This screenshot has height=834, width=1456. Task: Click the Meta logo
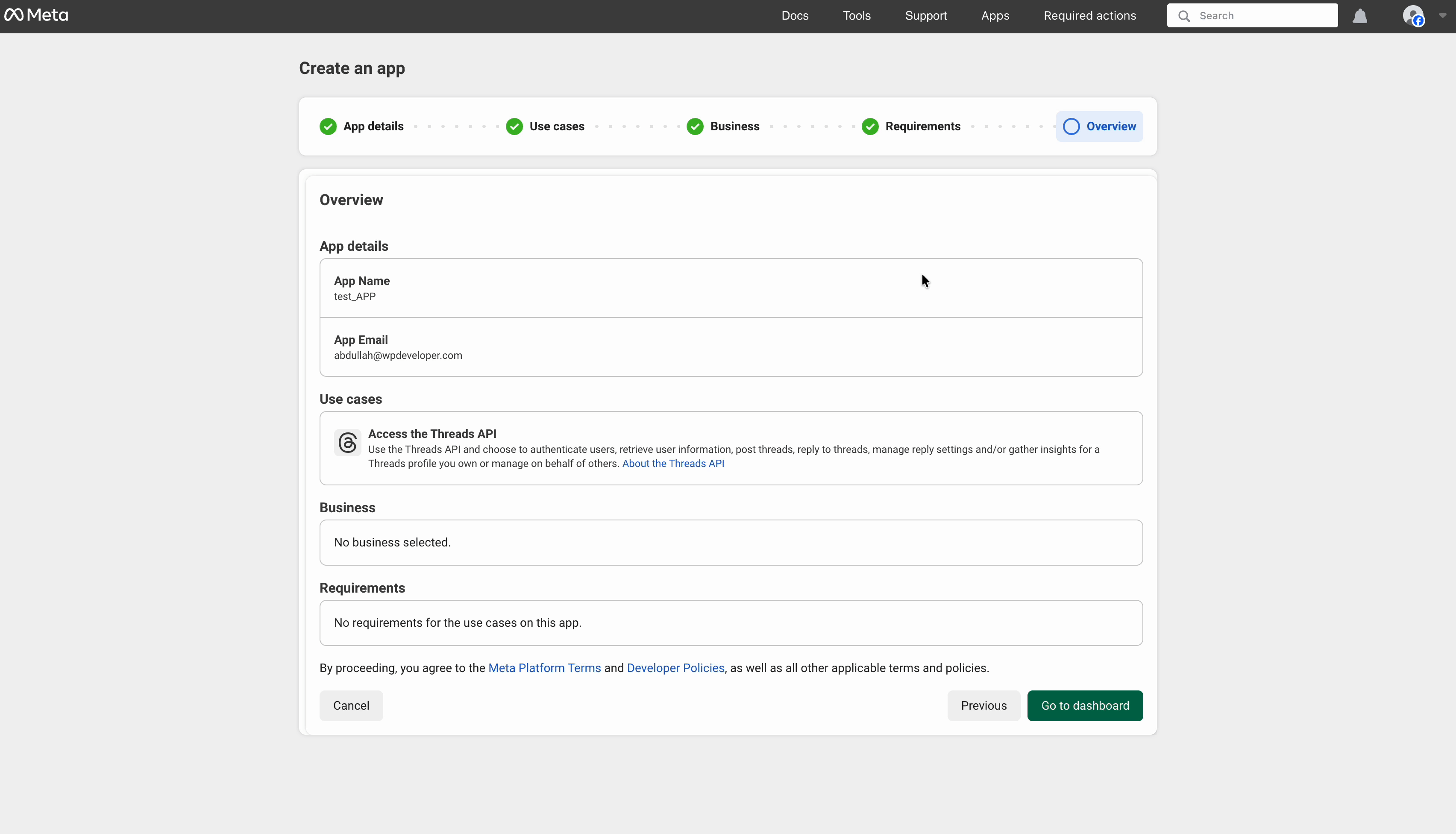[37, 15]
